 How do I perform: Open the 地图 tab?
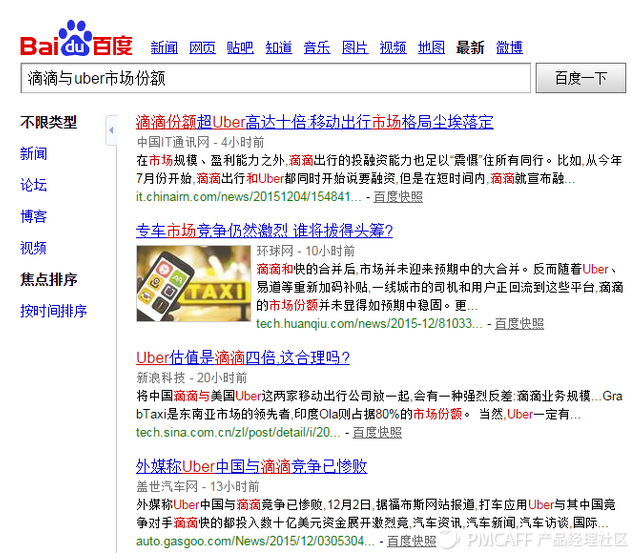tap(431, 48)
